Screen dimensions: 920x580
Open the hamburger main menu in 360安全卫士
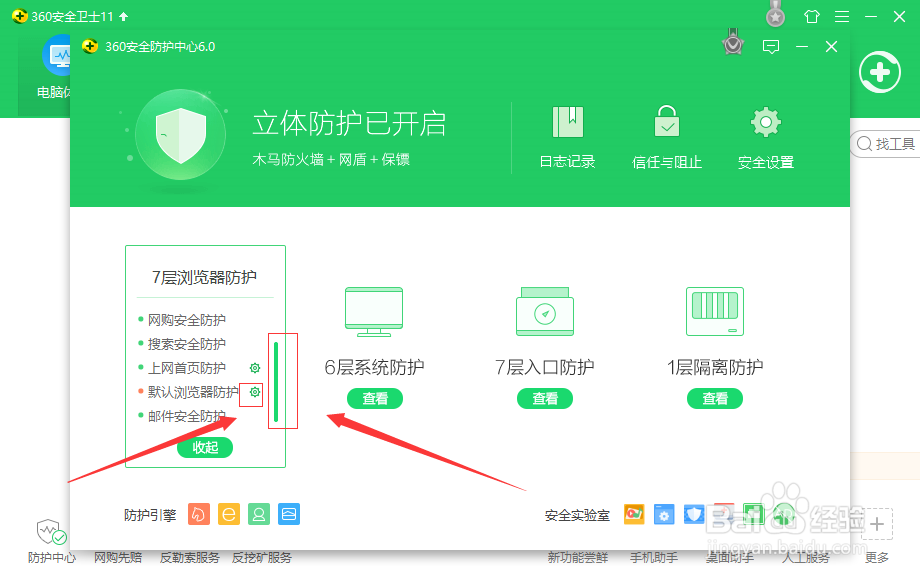point(842,16)
